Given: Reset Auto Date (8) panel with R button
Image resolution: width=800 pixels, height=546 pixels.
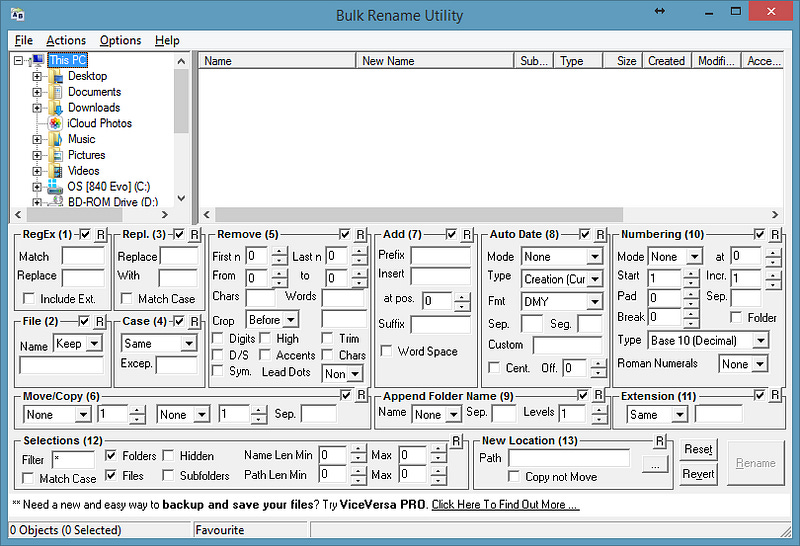Looking at the screenshot, I should (600, 235).
